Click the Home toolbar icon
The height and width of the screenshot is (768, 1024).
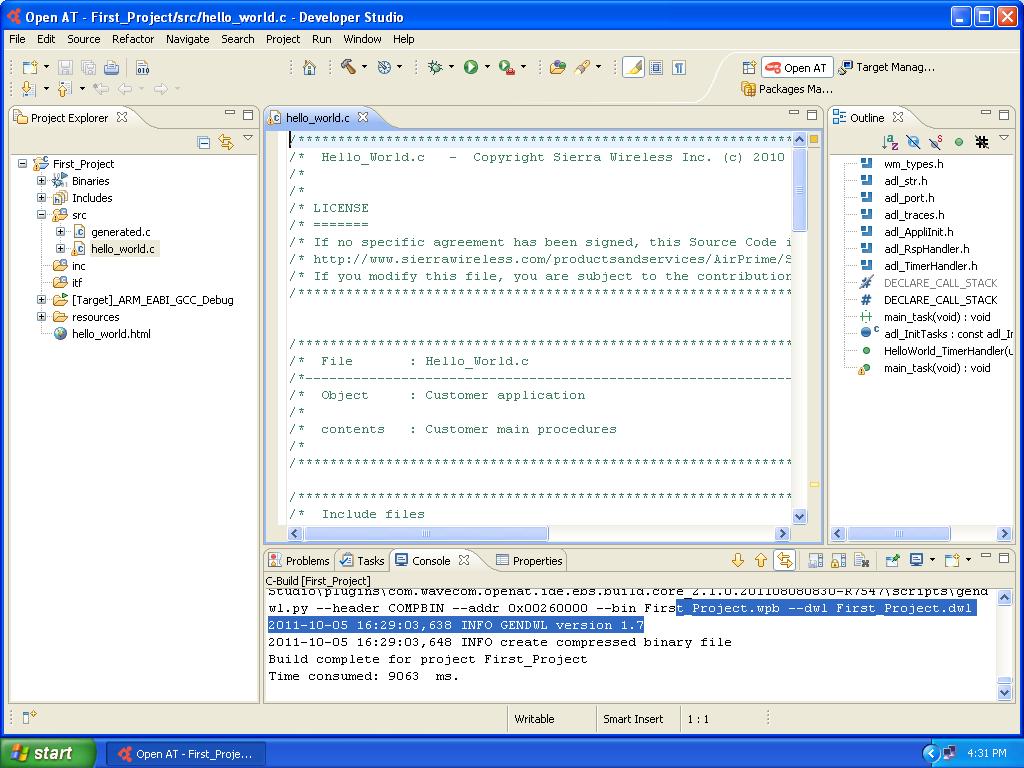coord(310,67)
